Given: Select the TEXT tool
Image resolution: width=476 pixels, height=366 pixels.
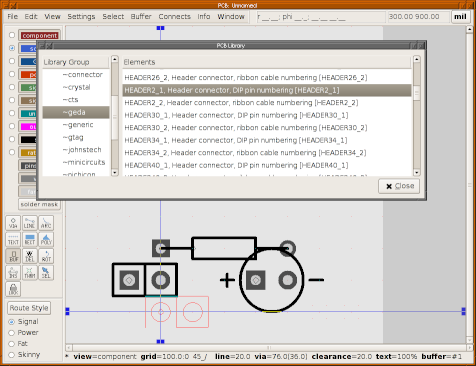Looking at the screenshot, I should click(x=13, y=239).
